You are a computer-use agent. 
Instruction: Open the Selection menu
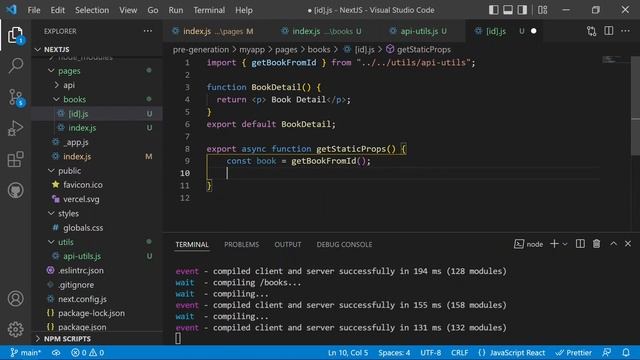[92, 10]
